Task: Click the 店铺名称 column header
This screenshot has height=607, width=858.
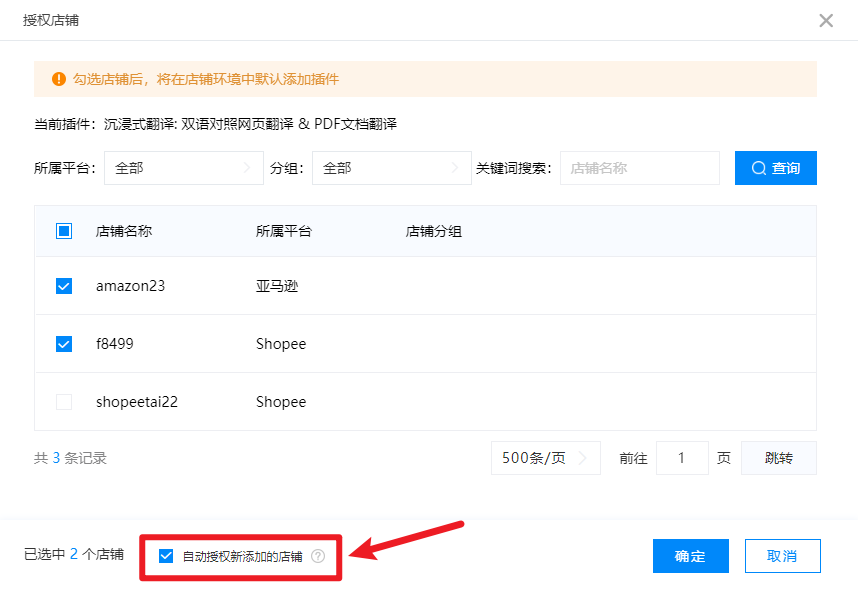Action: pyautogui.click(x=124, y=231)
